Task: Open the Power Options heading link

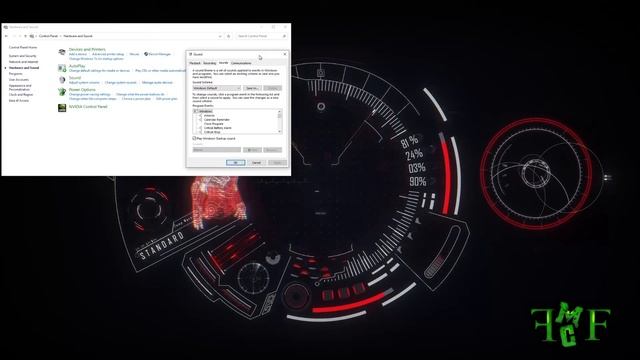Action: 82,90
